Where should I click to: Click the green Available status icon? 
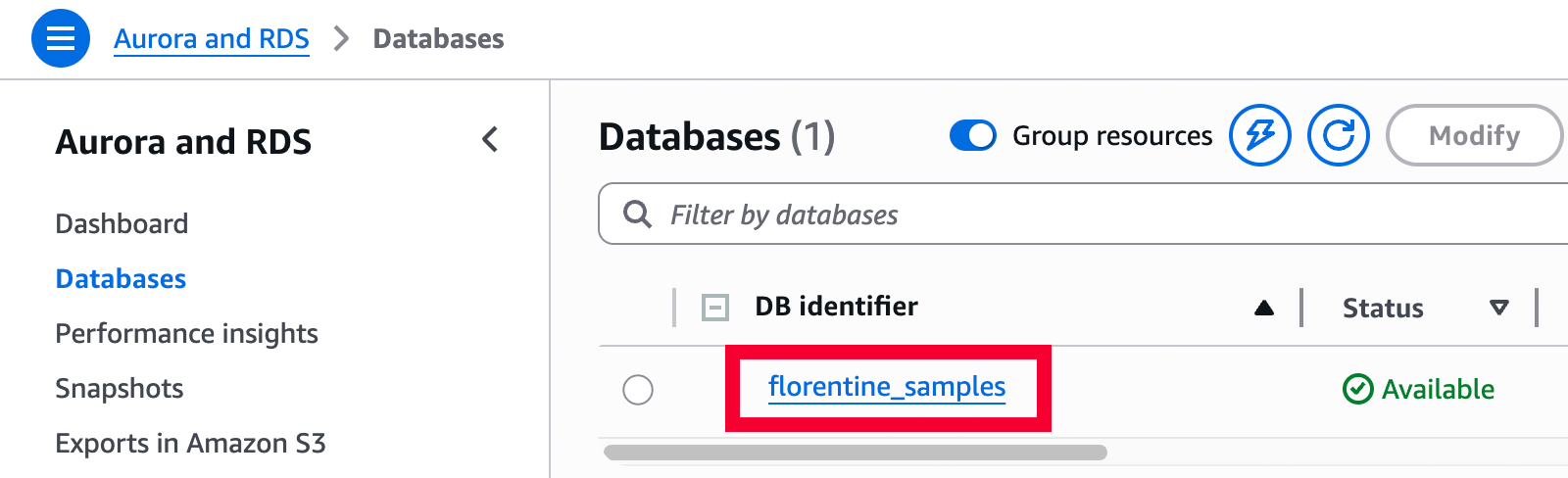click(1357, 389)
